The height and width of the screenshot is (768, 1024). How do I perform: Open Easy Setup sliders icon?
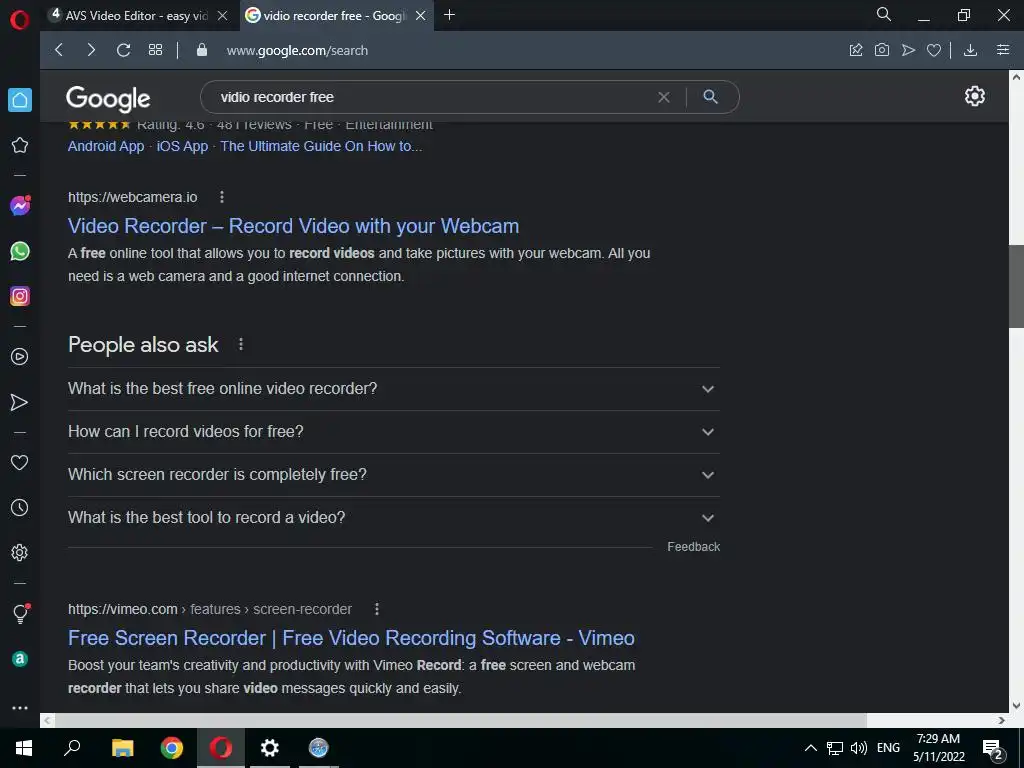point(1003,50)
